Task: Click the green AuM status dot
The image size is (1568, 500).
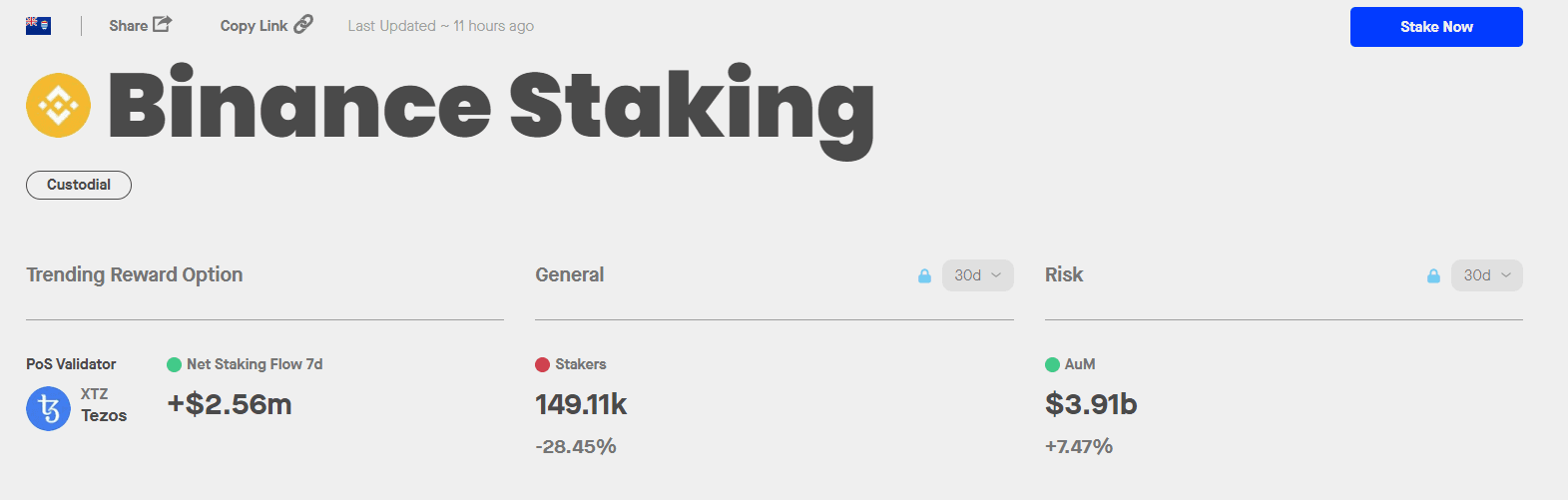Action: point(1052,364)
